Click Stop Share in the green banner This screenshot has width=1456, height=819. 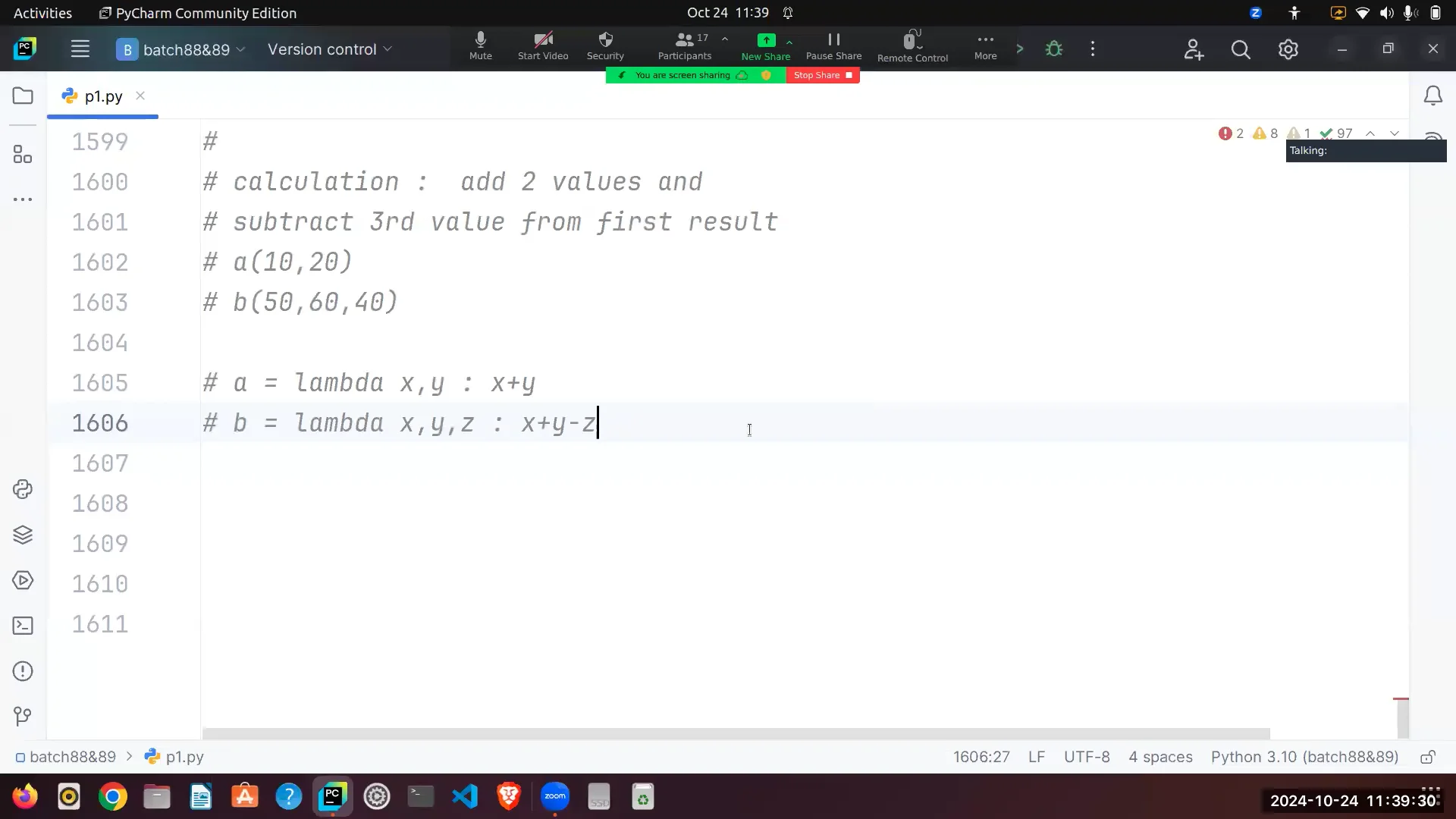[824, 75]
